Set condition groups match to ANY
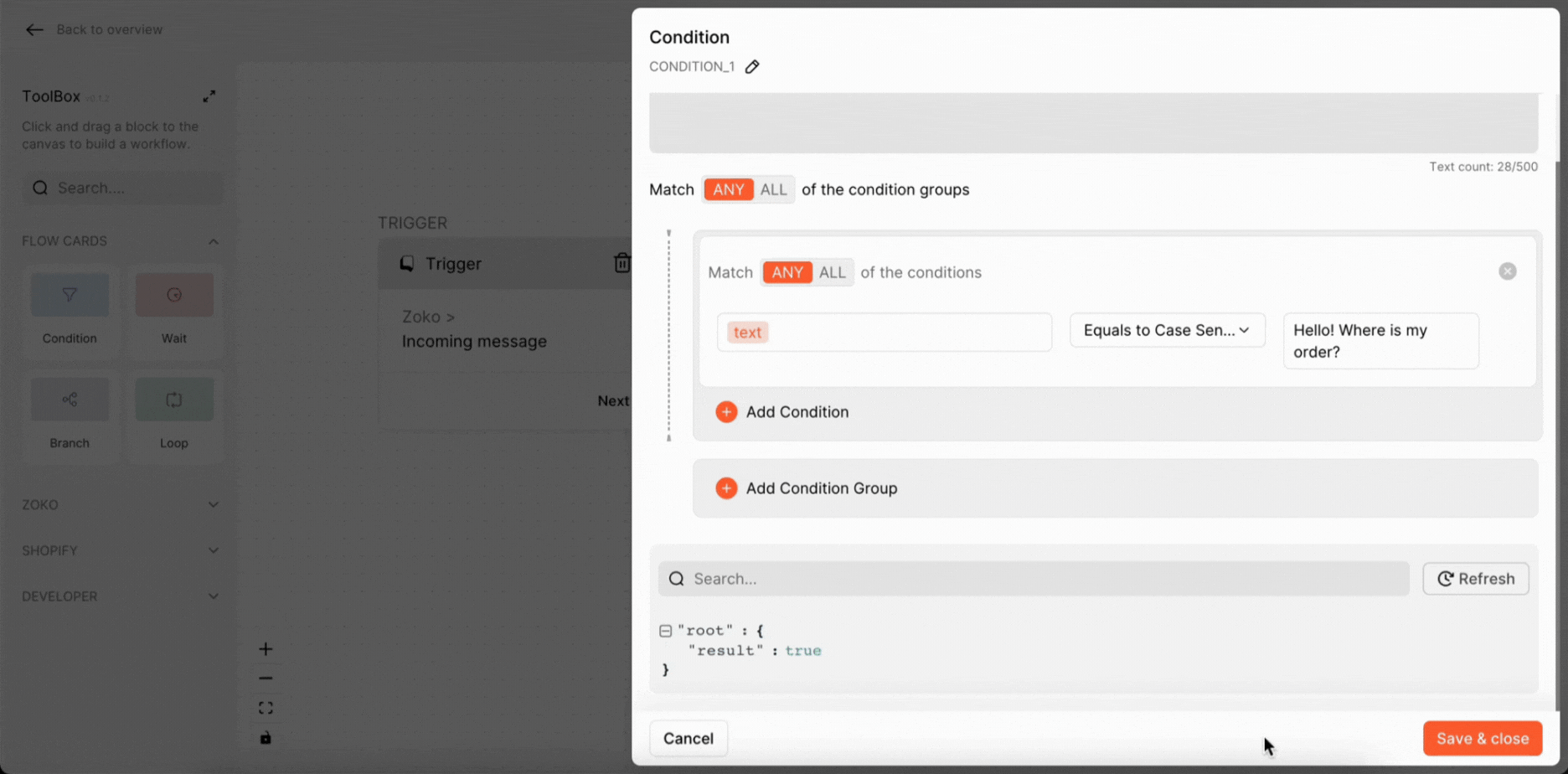The image size is (1568, 774). click(729, 189)
